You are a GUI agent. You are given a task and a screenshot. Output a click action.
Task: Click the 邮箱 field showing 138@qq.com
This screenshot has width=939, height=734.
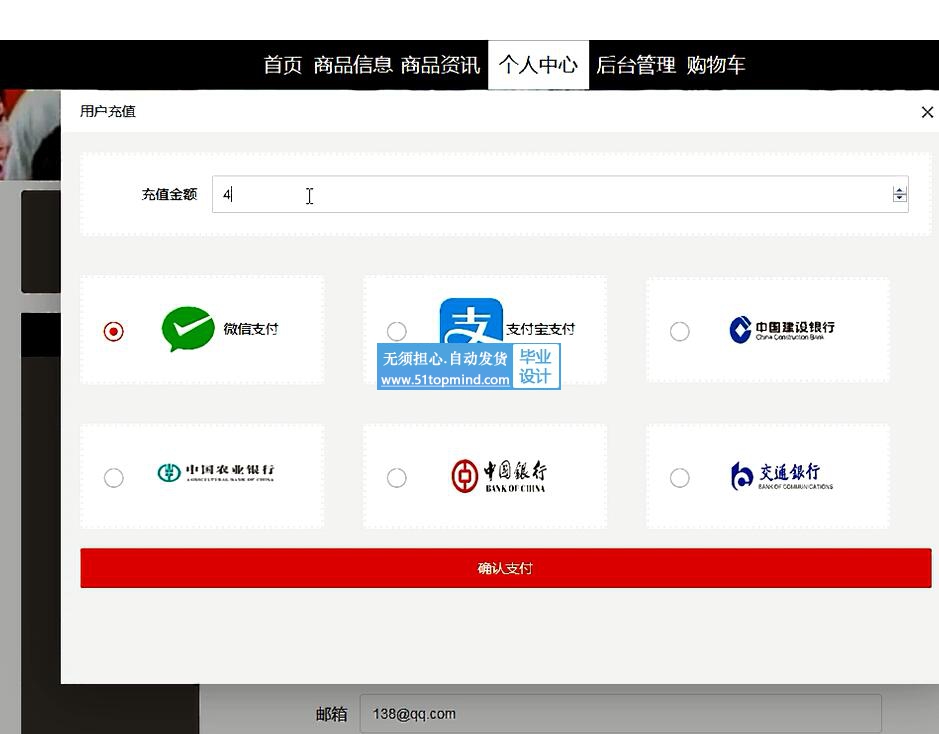pyautogui.click(x=620, y=714)
